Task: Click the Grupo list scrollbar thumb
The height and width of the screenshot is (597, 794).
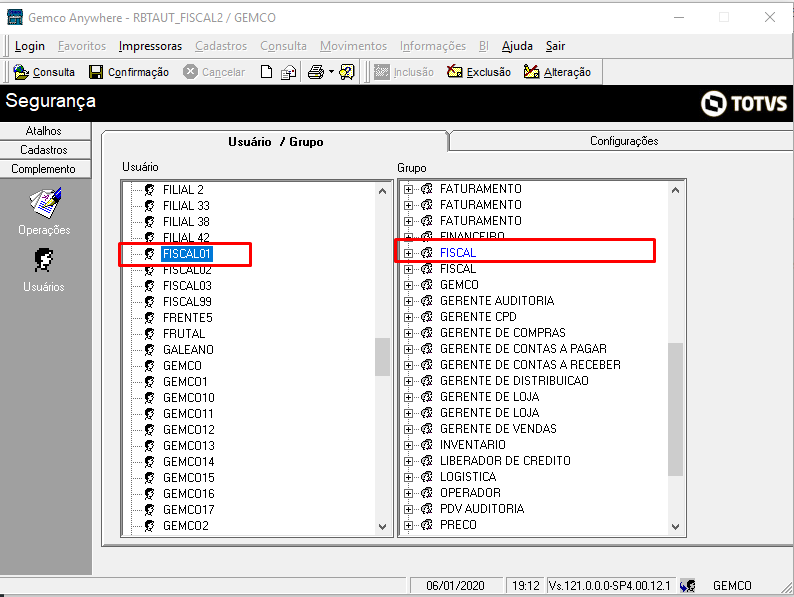Action: 675,409
